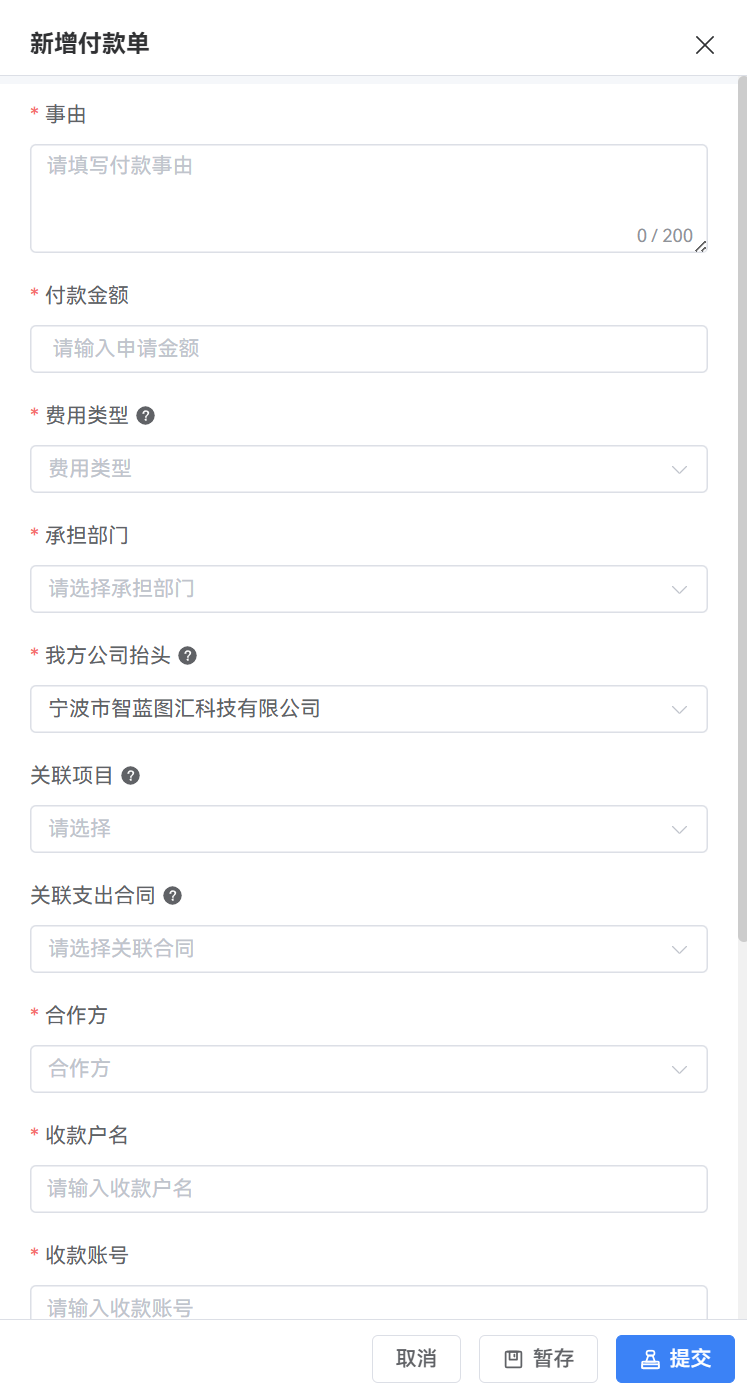Click help icon beside 费用类型 label
The height and width of the screenshot is (1395, 747).
pyautogui.click(x=146, y=416)
